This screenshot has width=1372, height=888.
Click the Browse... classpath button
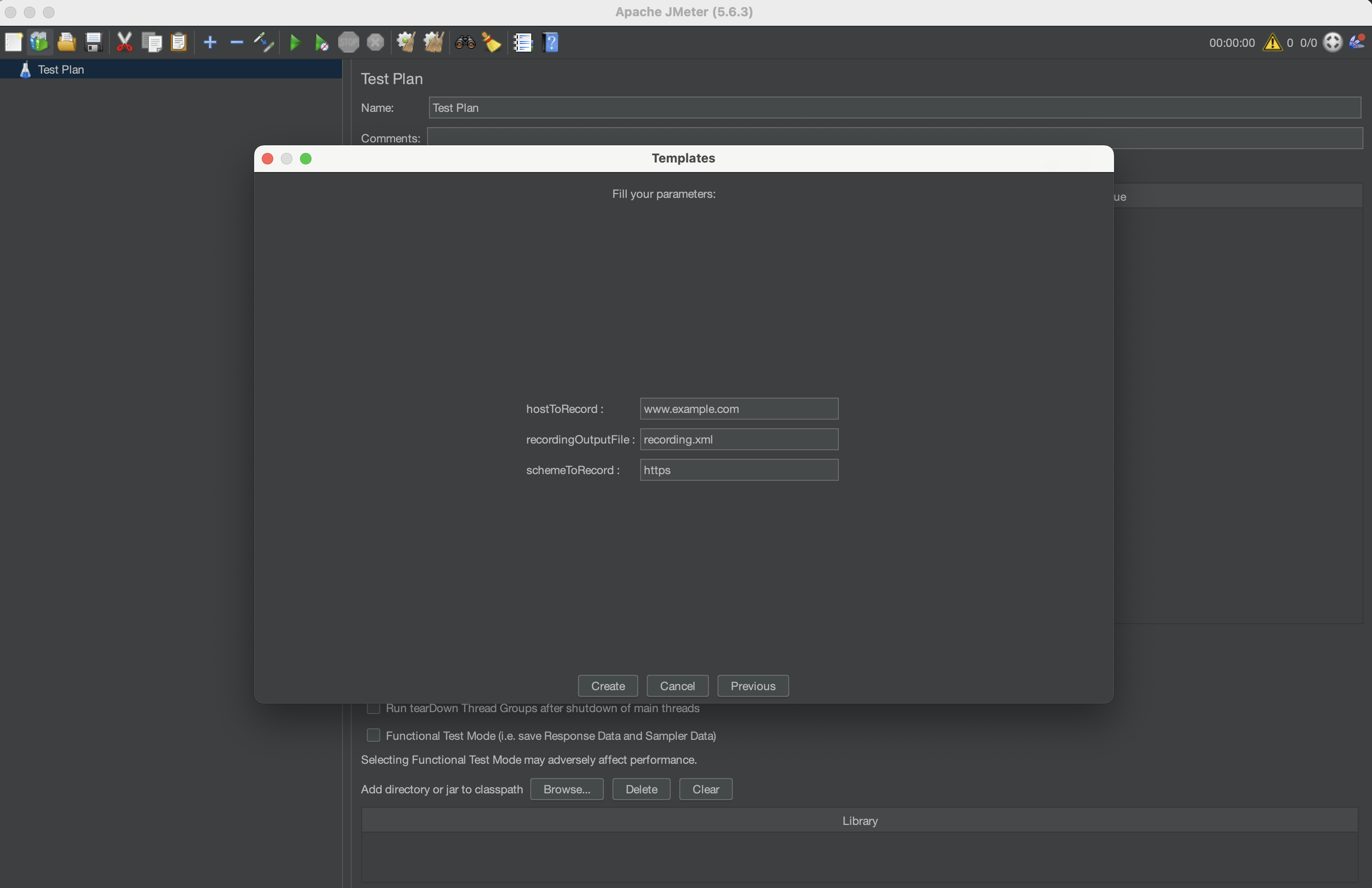(567, 789)
